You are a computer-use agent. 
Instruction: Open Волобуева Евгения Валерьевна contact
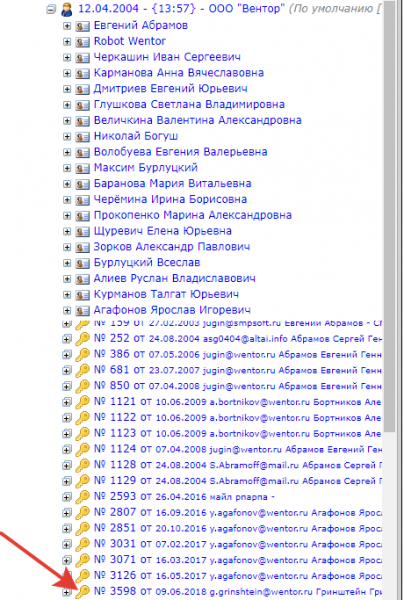coord(181,152)
